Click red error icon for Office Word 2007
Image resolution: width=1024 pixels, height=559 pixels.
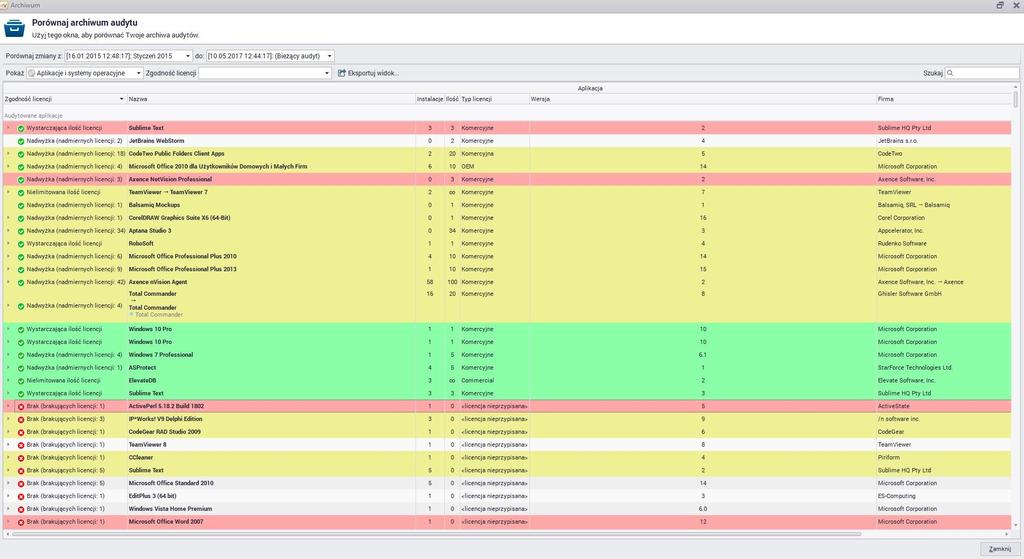click(x=21, y=522)
